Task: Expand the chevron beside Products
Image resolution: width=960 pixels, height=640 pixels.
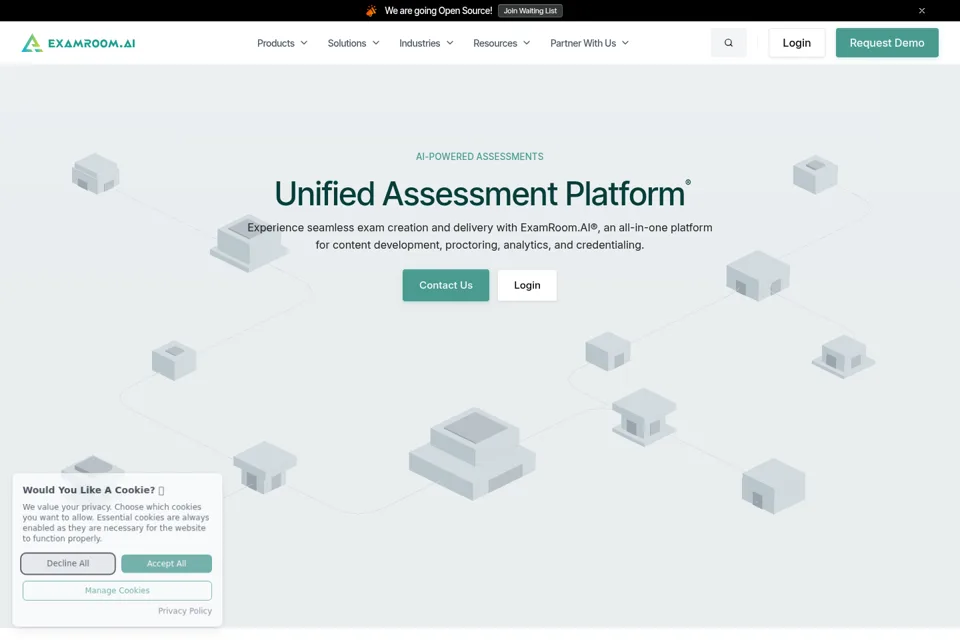Action: [x=304, y=43]
